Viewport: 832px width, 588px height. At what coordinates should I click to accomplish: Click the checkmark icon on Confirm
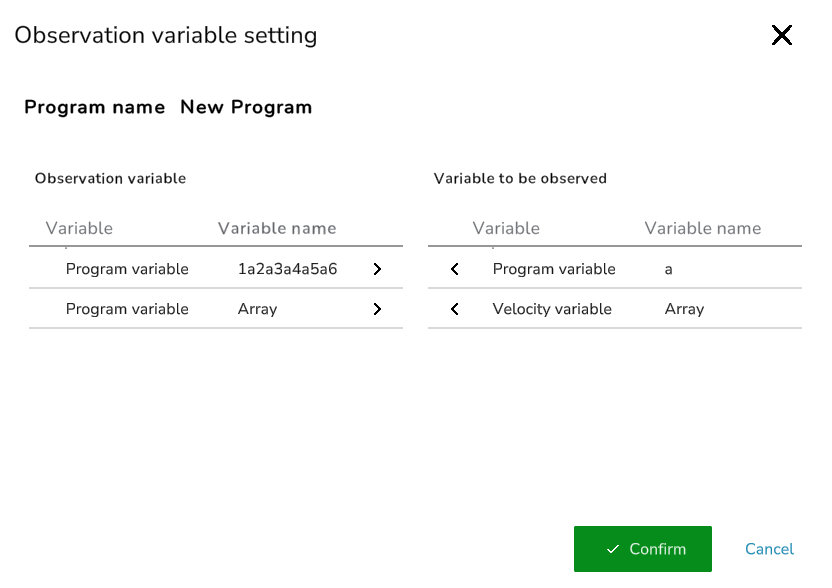pos(613,549)
